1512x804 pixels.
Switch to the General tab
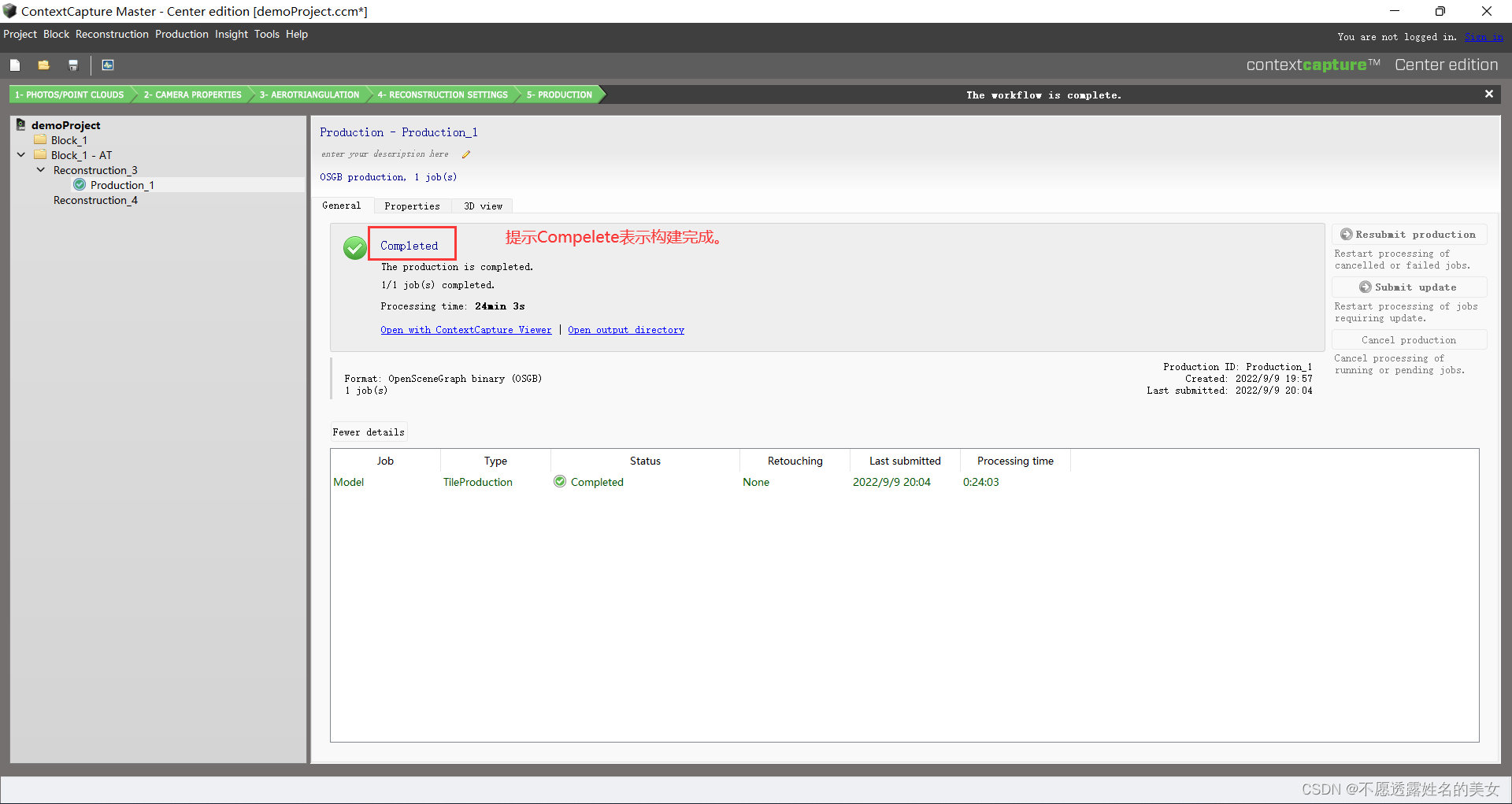tap(342, 206)
